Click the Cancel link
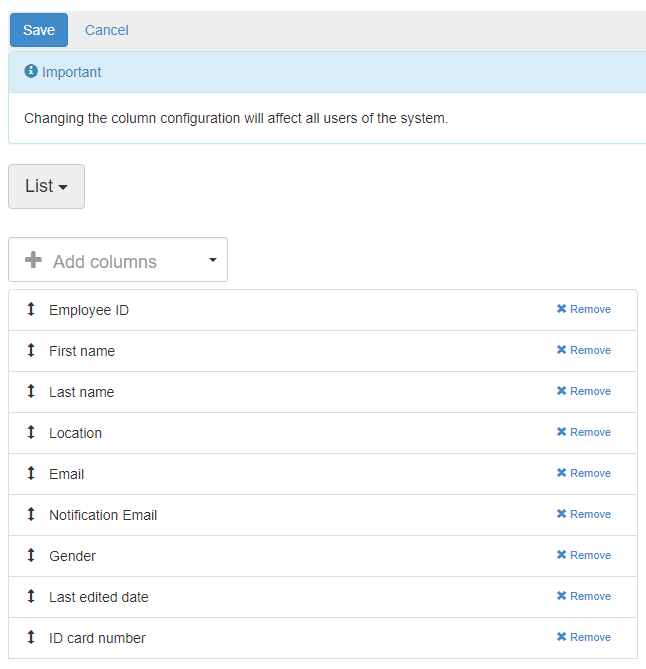The image size is (646, 669). pyautogui.click(x=106, y=30)
